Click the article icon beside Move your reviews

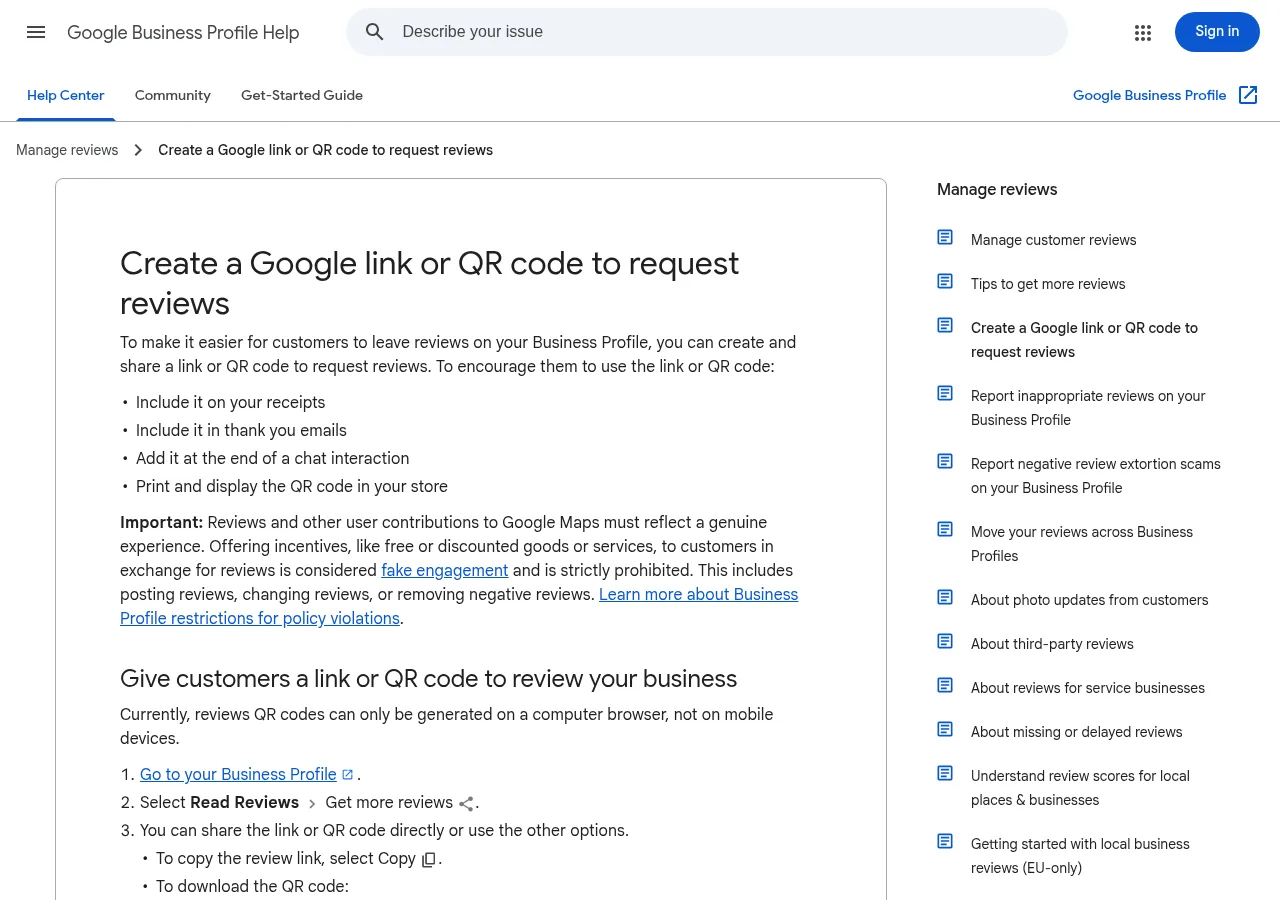pyautogui.click(x=945, y=529)
